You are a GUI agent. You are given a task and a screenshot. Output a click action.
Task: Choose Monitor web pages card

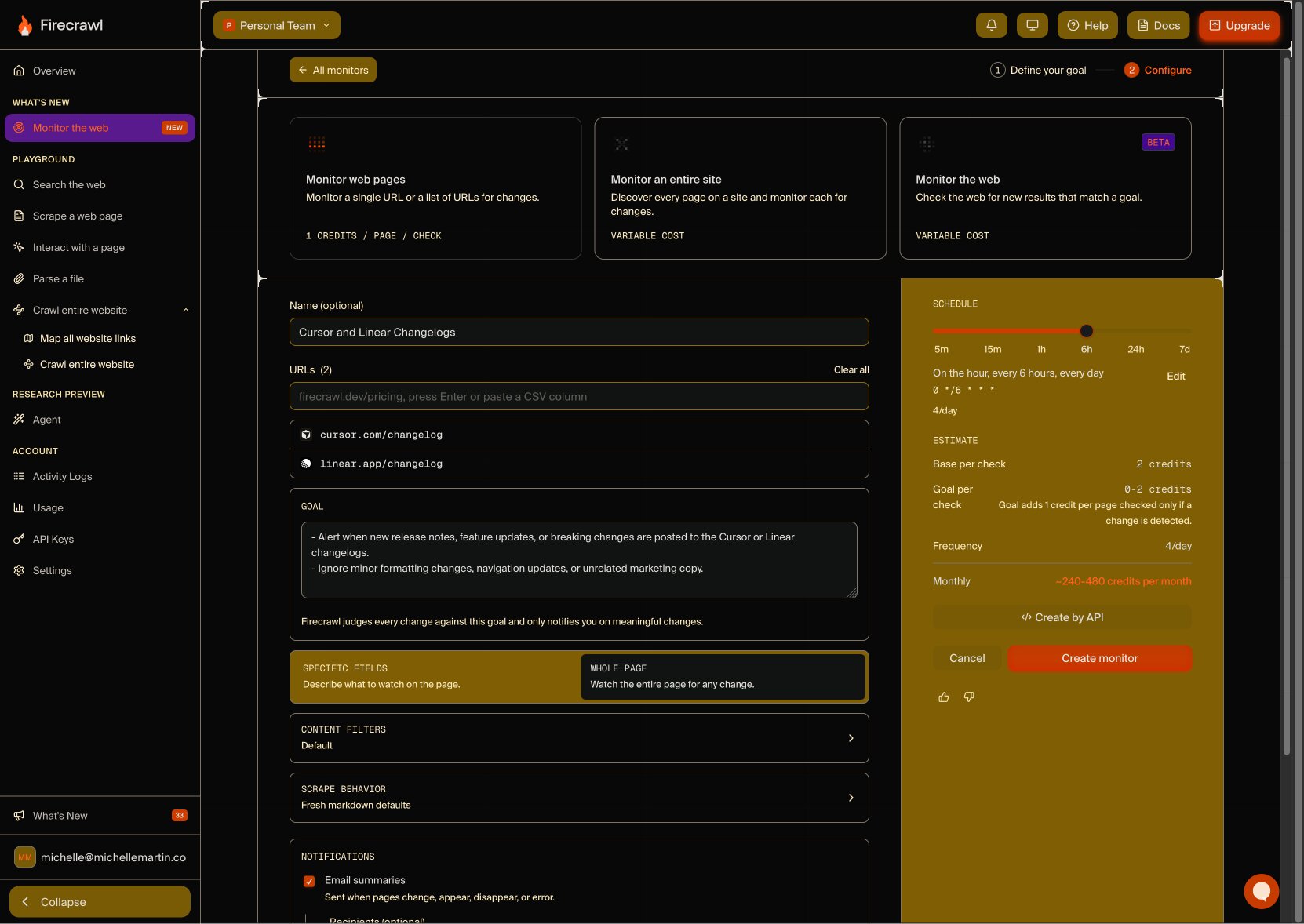click(435, 188)
